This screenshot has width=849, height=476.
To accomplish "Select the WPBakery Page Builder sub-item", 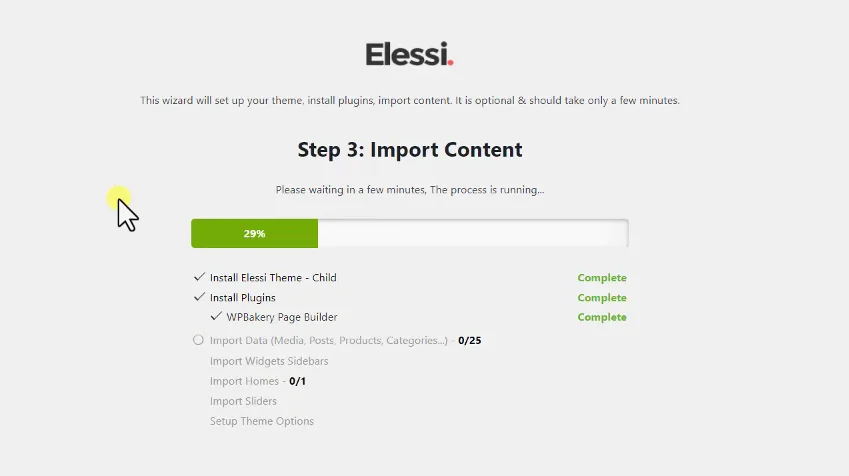I will pyautogui.click(x=282, y=317).
